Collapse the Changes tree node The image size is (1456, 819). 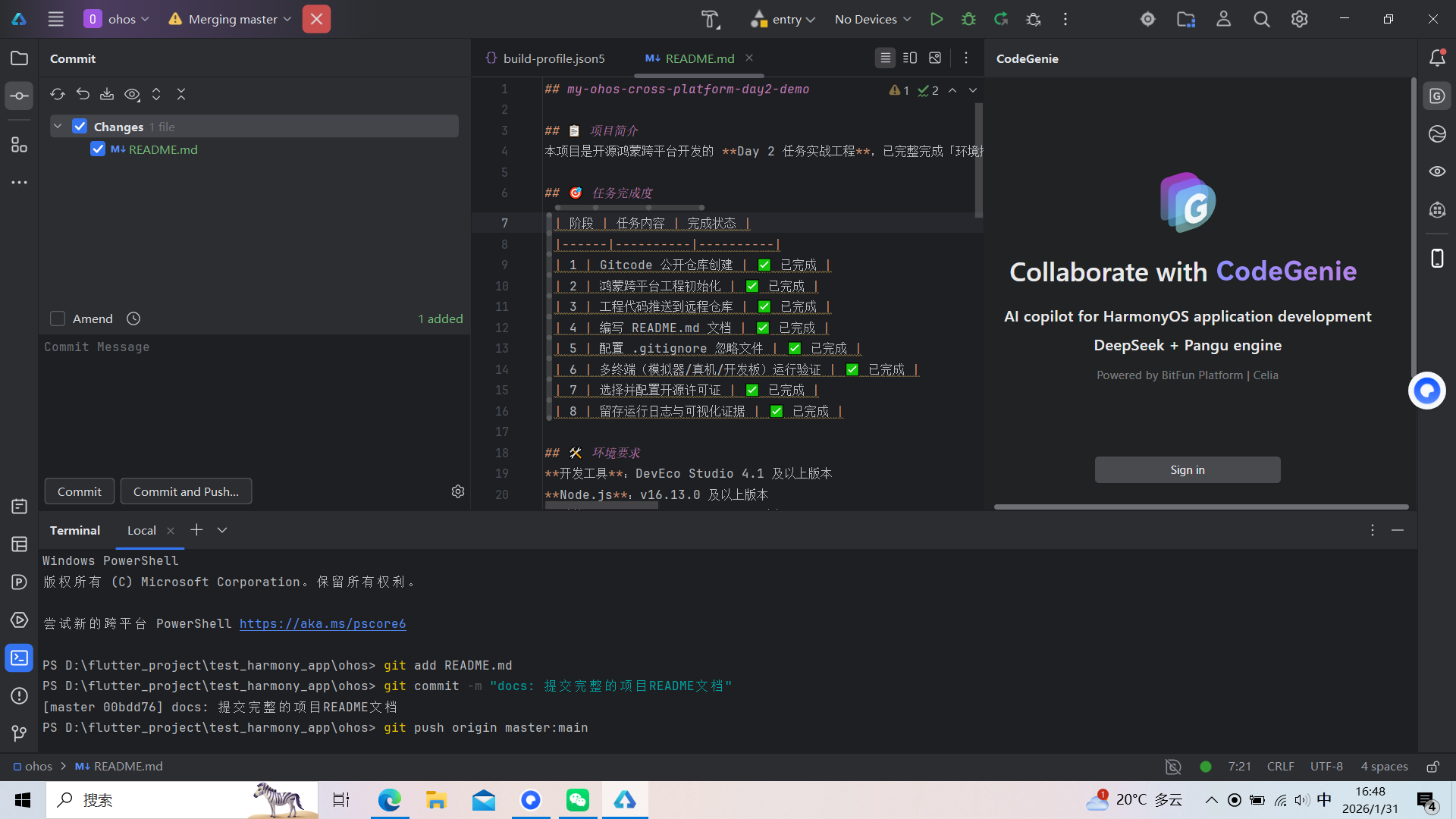pyautogui.click(x=58, y=127)
